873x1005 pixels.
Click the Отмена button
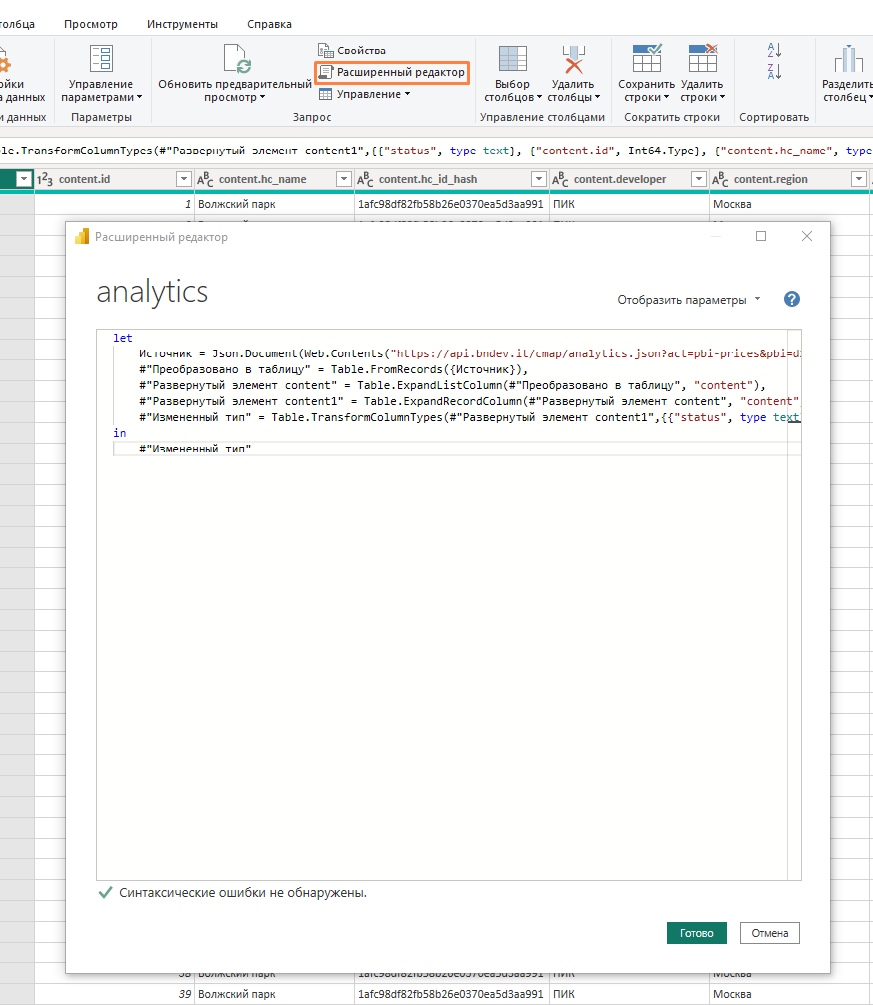[770, 933]
